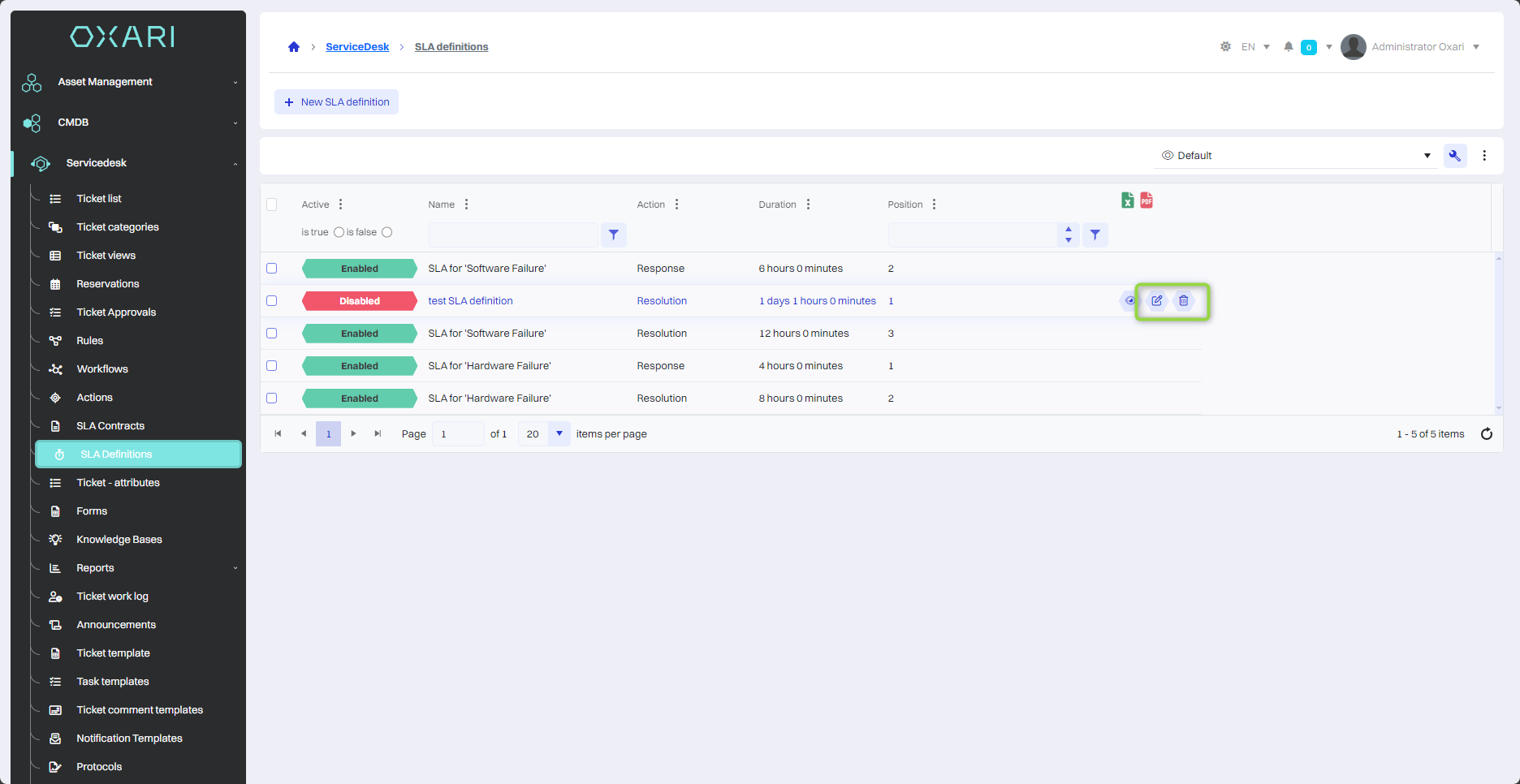Refresh the table with reload icon
Screen dimensions: 1520x784
tap(1486, 434)
